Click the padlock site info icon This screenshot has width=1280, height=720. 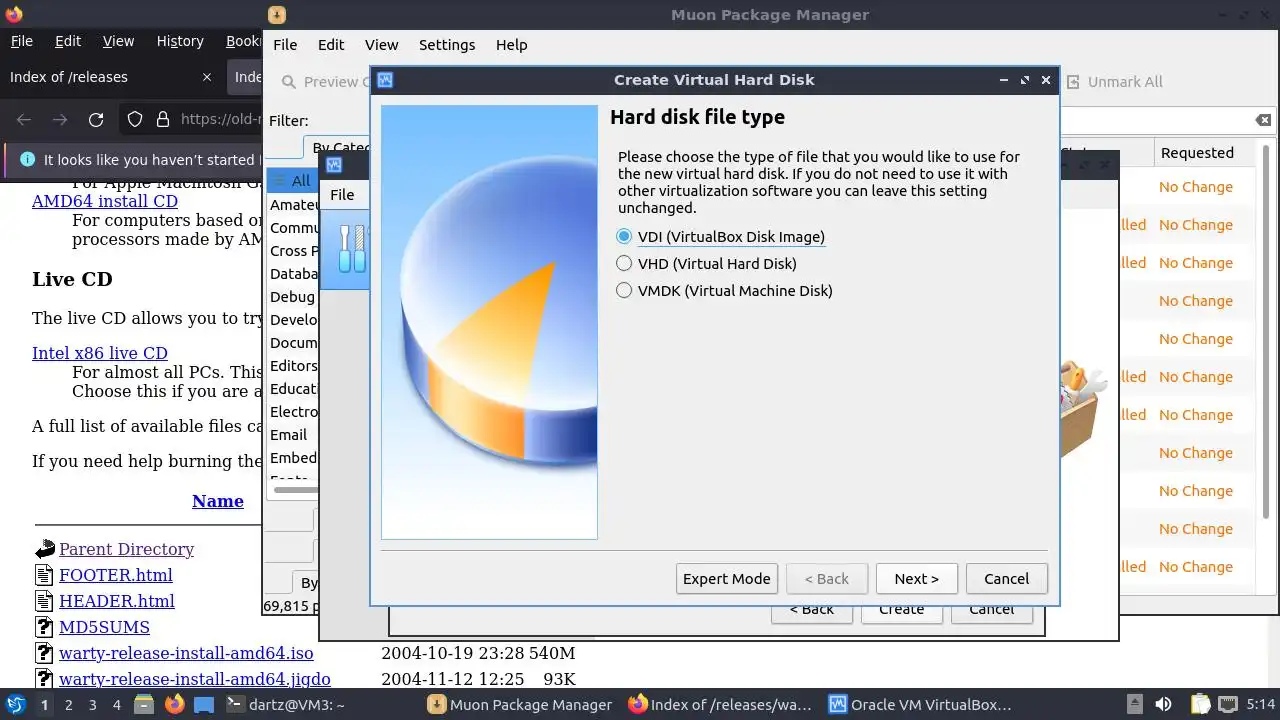click(x=163, y=119)
